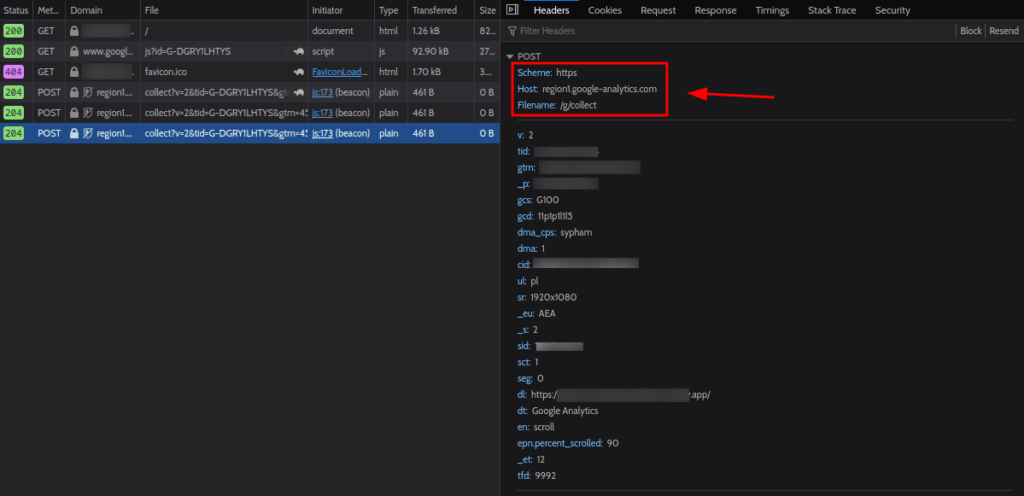Screen dimensions: 1024x496
Task: Open the Cookies tab
Action: (x=605, y=10)
